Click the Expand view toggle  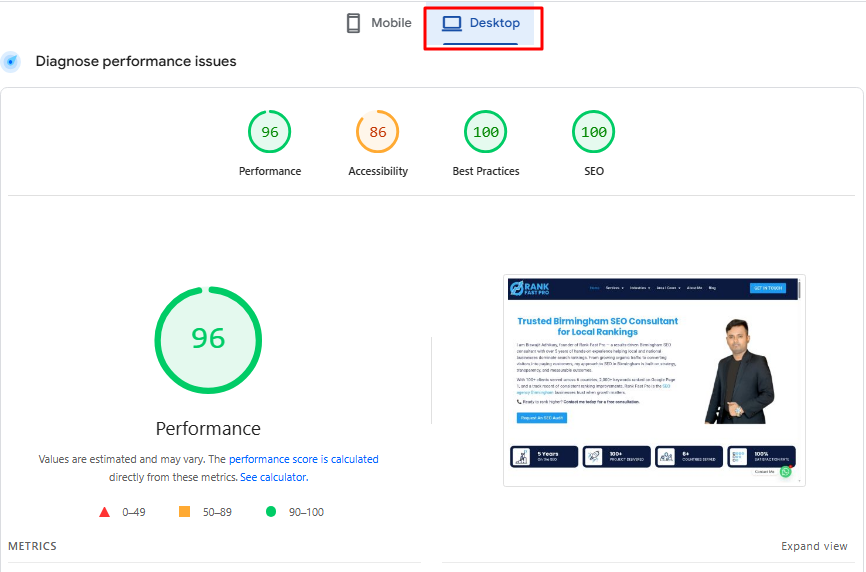(x=814, y=546)
